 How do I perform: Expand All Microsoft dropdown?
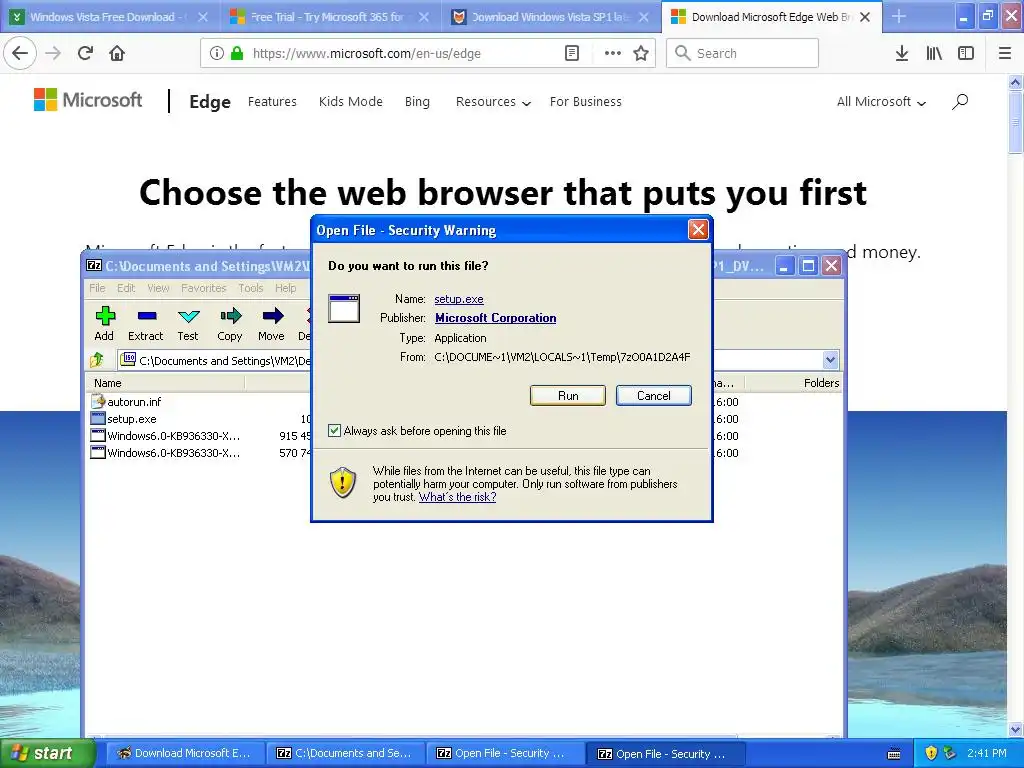tap(881, 102)
